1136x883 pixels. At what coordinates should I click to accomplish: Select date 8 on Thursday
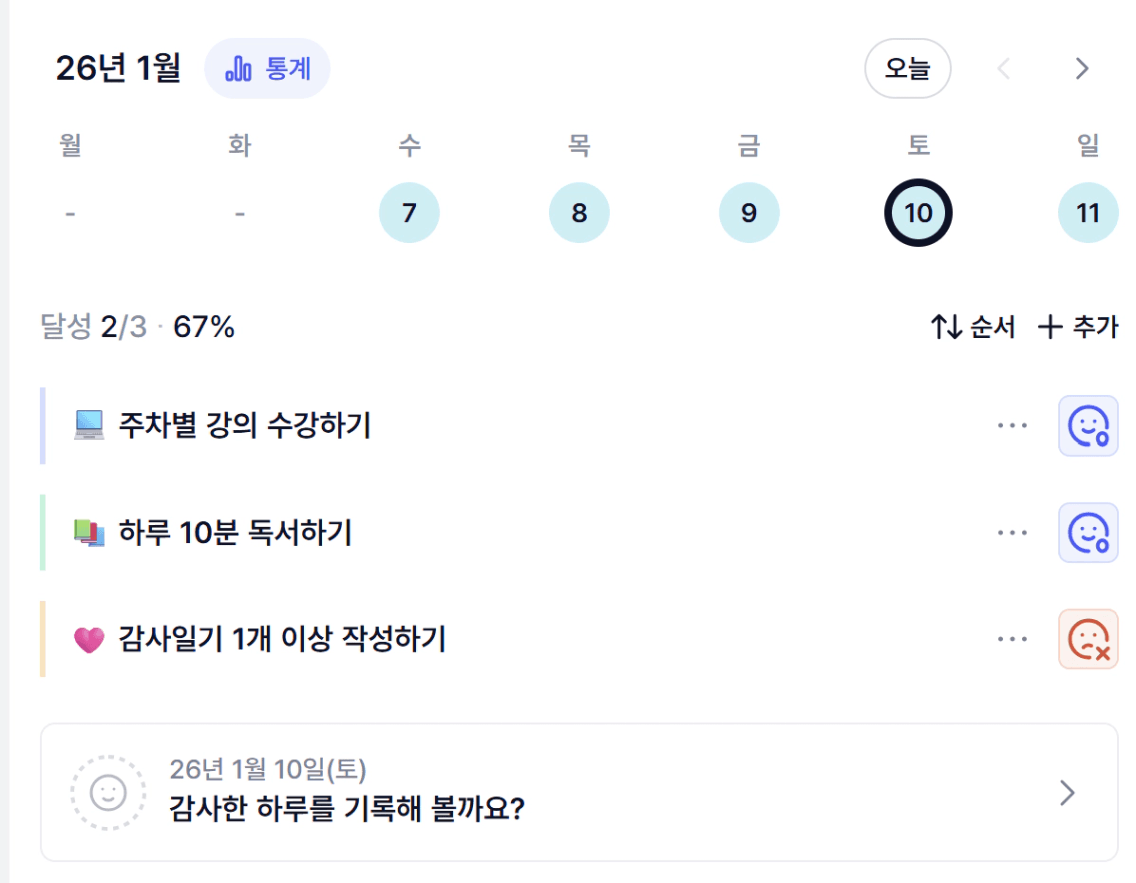coord(579,213)
